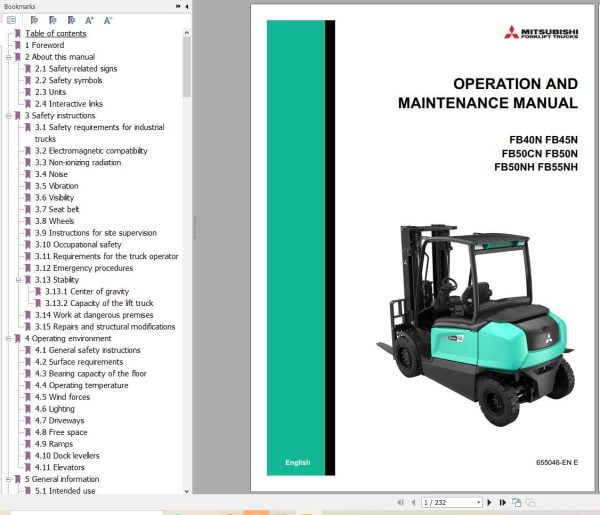Go to the previous page
Screen dimensions: 600x515
click(413, 502)
